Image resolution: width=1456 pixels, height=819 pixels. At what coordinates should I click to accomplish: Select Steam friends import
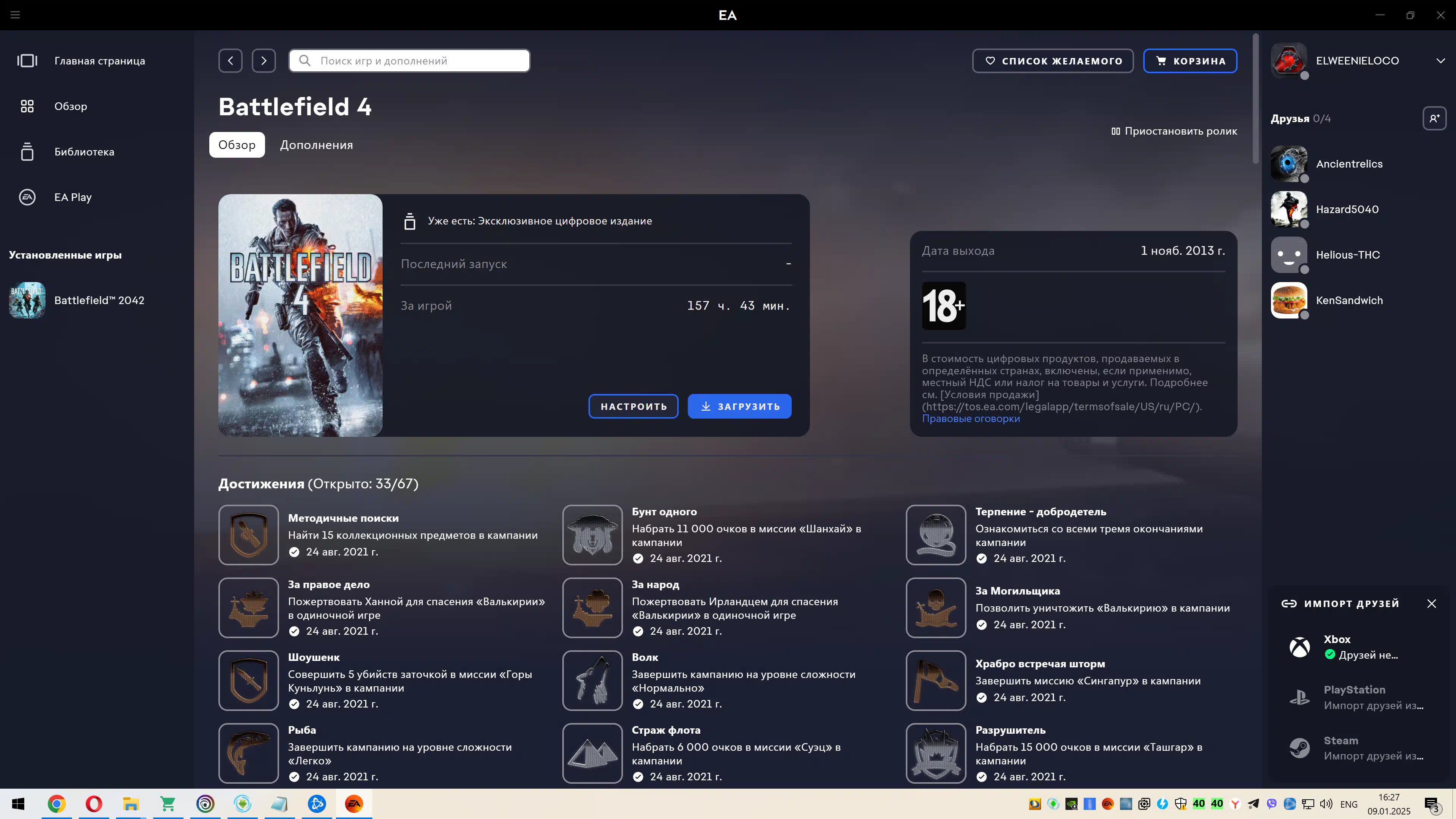click(x=1357, y=748)
